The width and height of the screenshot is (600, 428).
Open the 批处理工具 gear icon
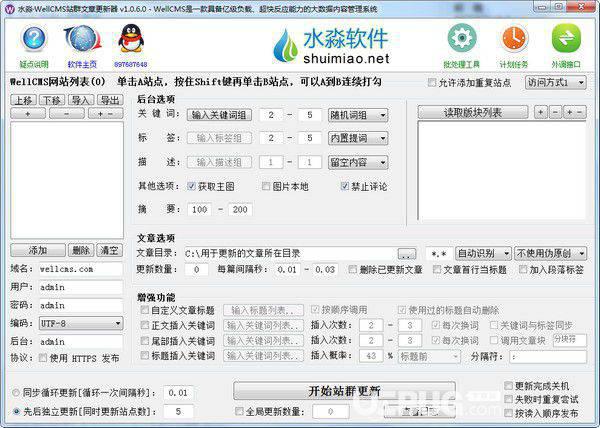click(462, 38)
